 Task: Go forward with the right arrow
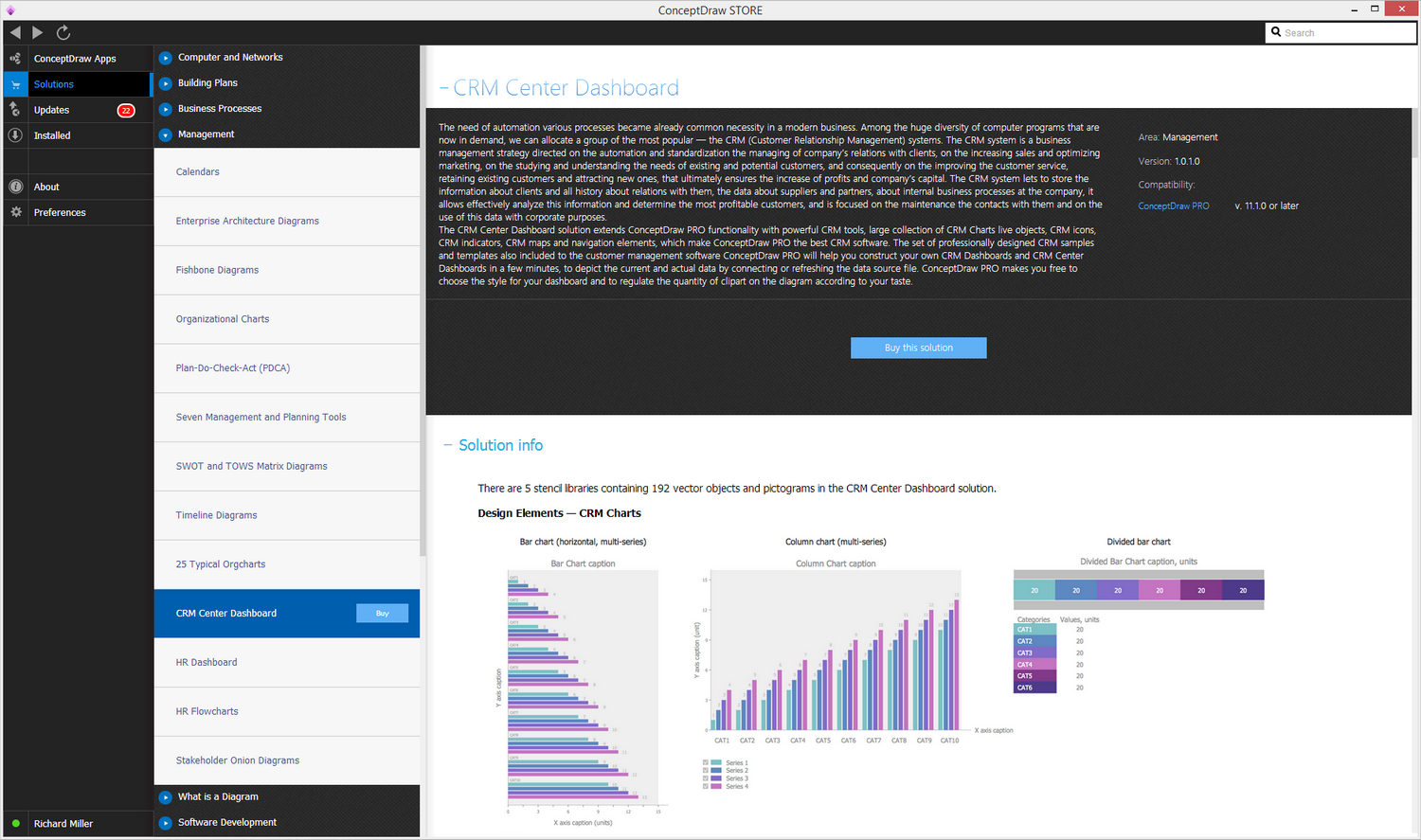click(x=38, y=32)
